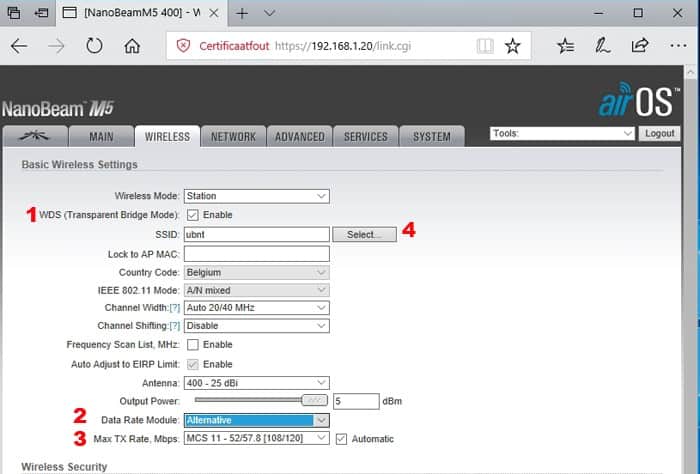This screenshot has height=474, width=700.
Task: Show tab previews chevron
Action: (x=269, y=13)
